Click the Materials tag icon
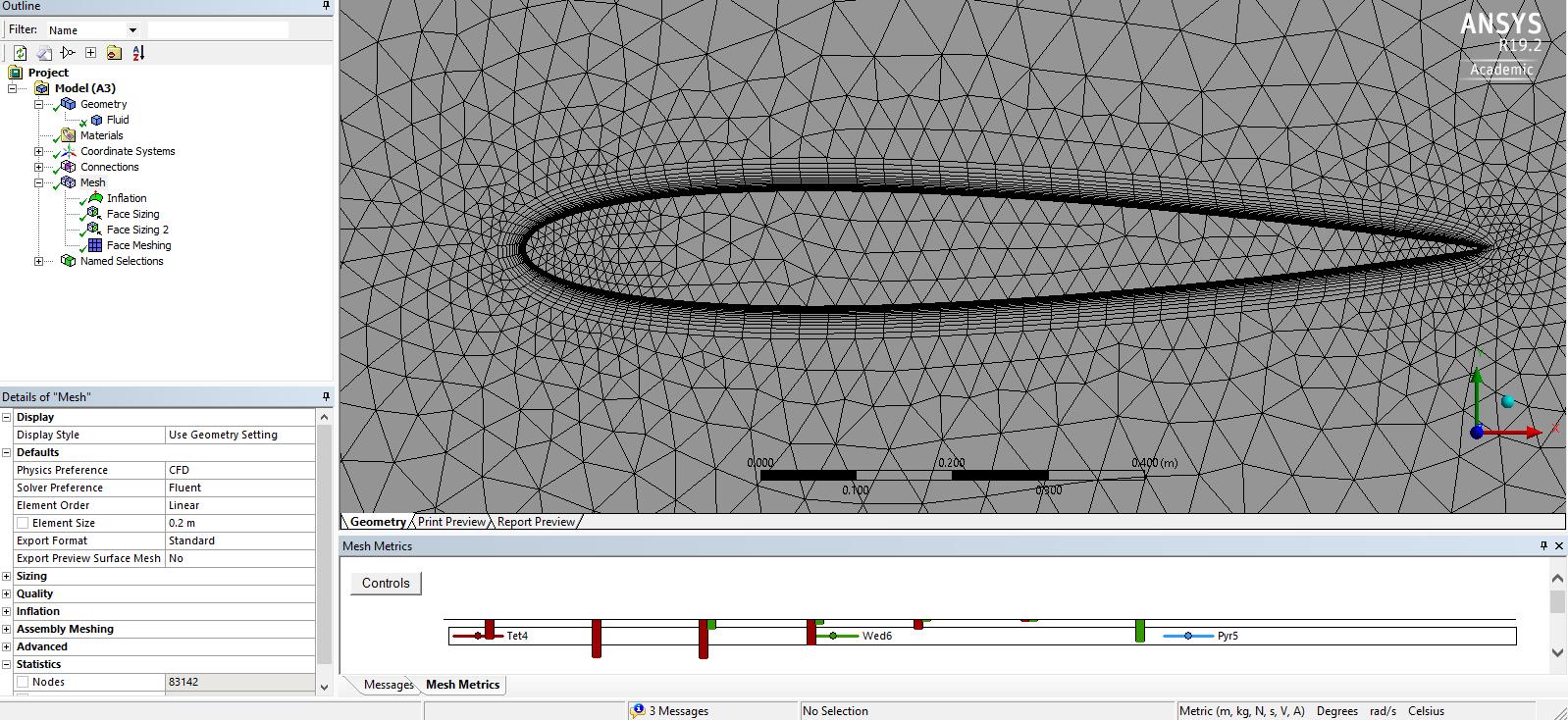 click(x=68, y=135)
